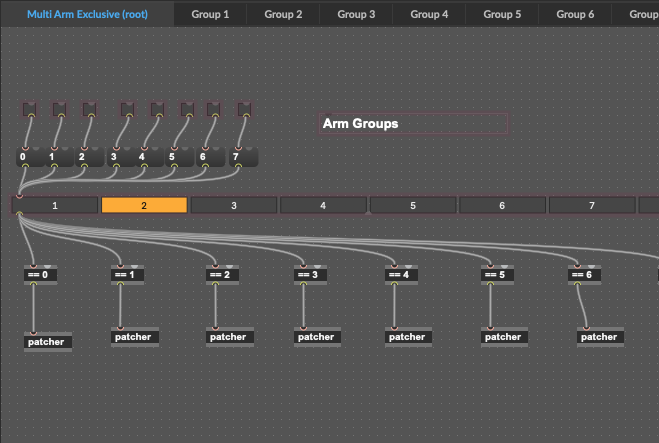The width and height of the screenshot is (659, 443).
Task: Click the Arm Groups comment box
Action: pyautogui.click(x=413, y=124)
